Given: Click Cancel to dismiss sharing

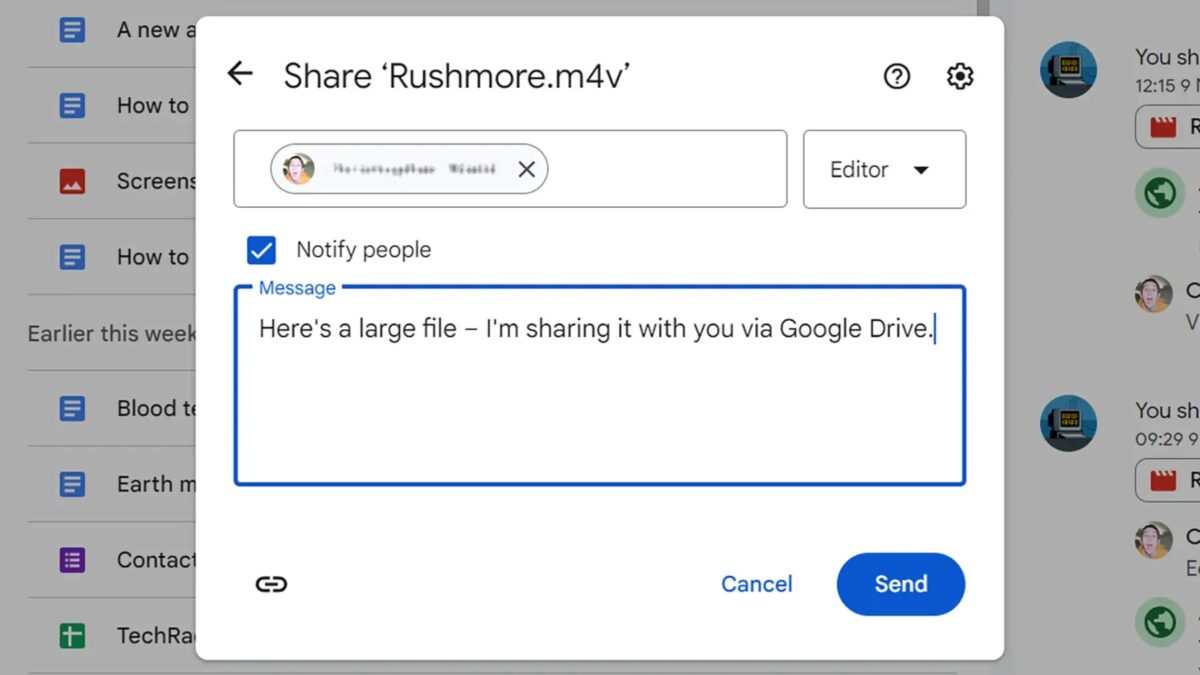Looking at the screenshot, I should [757, 584].
